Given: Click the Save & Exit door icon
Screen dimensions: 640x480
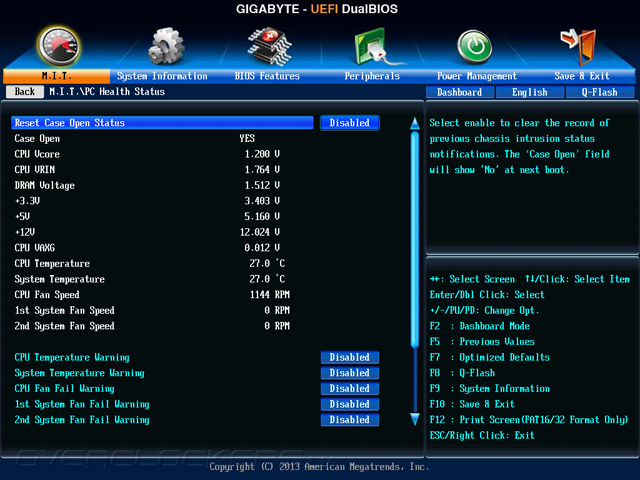Looking at the screenshot, I should 580,46.
